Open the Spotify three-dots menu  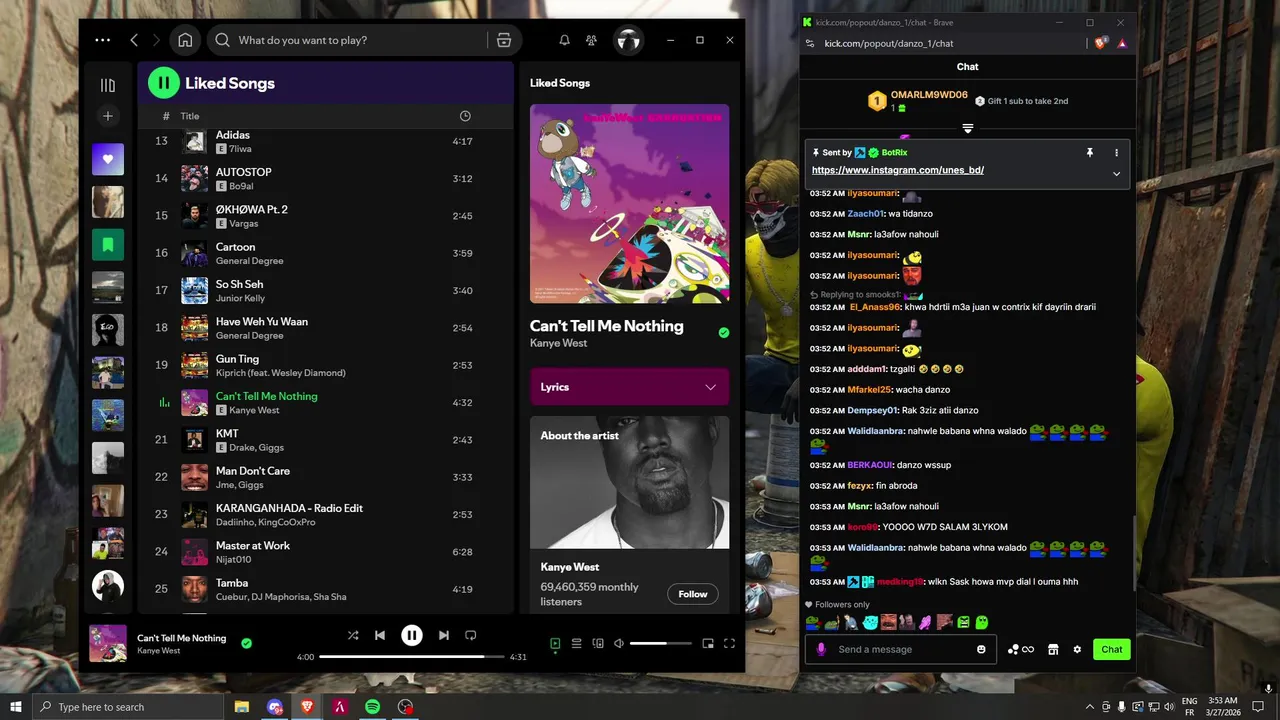click(102, 40)
